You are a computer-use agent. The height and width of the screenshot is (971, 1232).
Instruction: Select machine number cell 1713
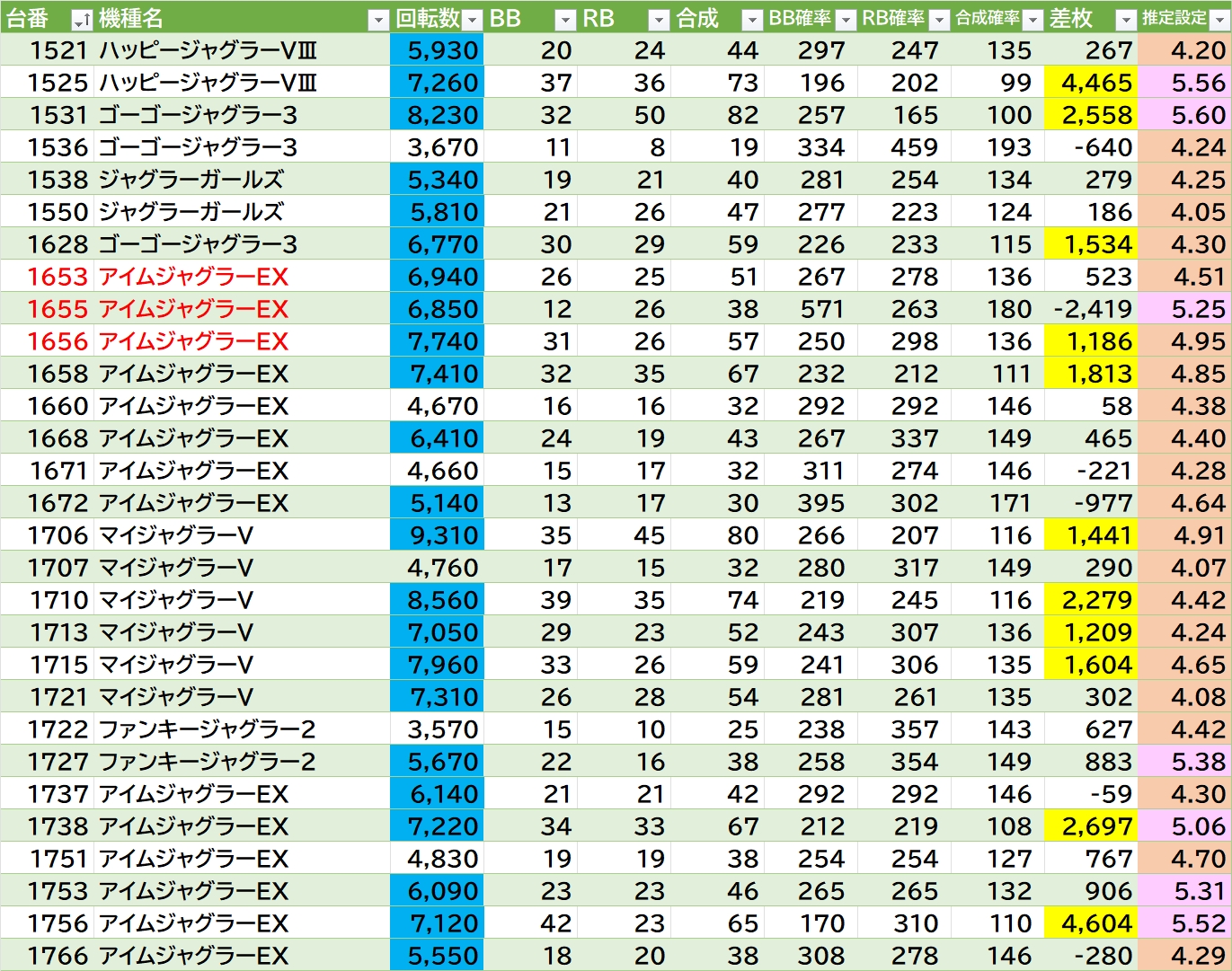[47, 632]
